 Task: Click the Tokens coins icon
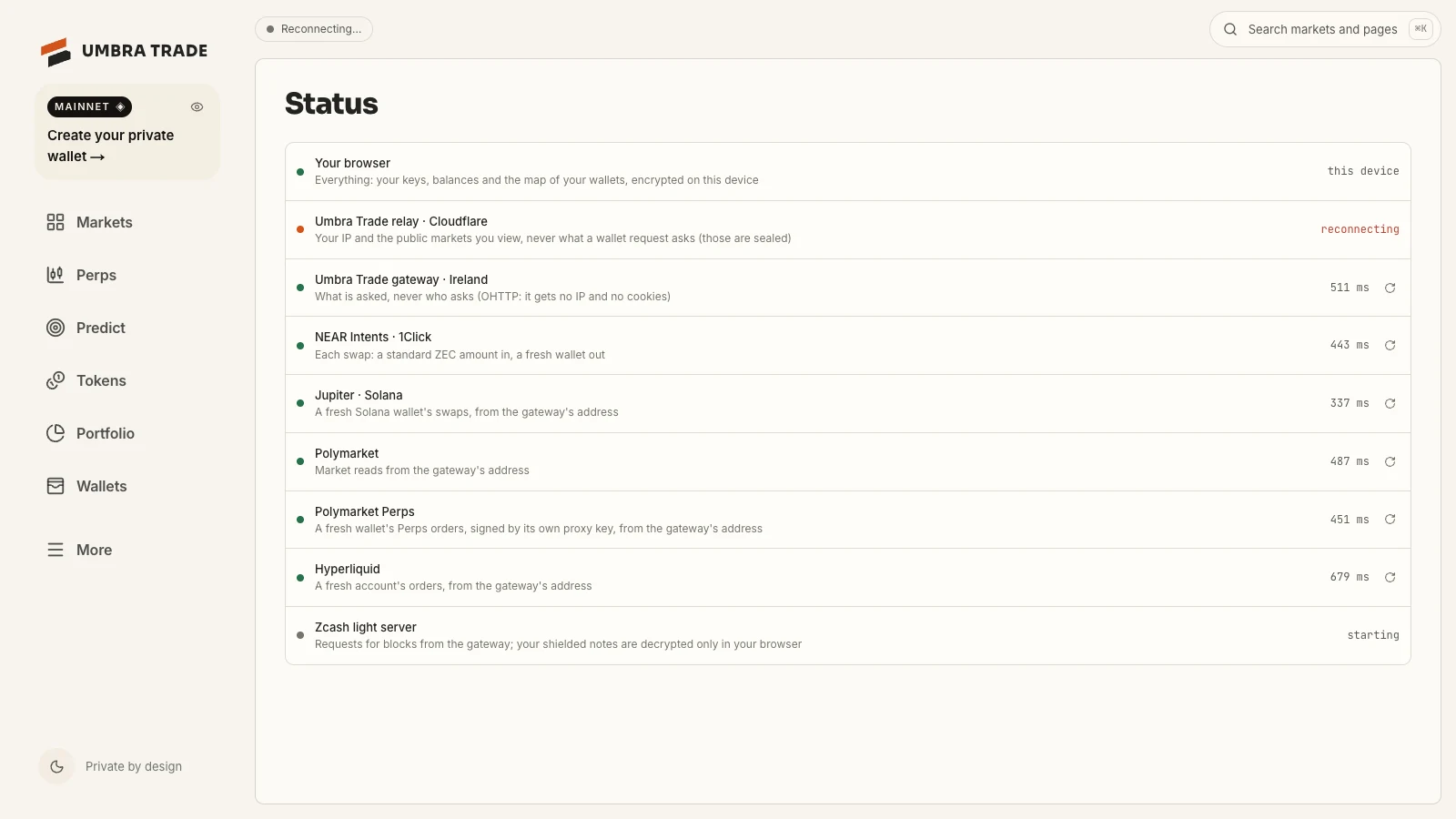pyautogui.click(x=56, y=380)
